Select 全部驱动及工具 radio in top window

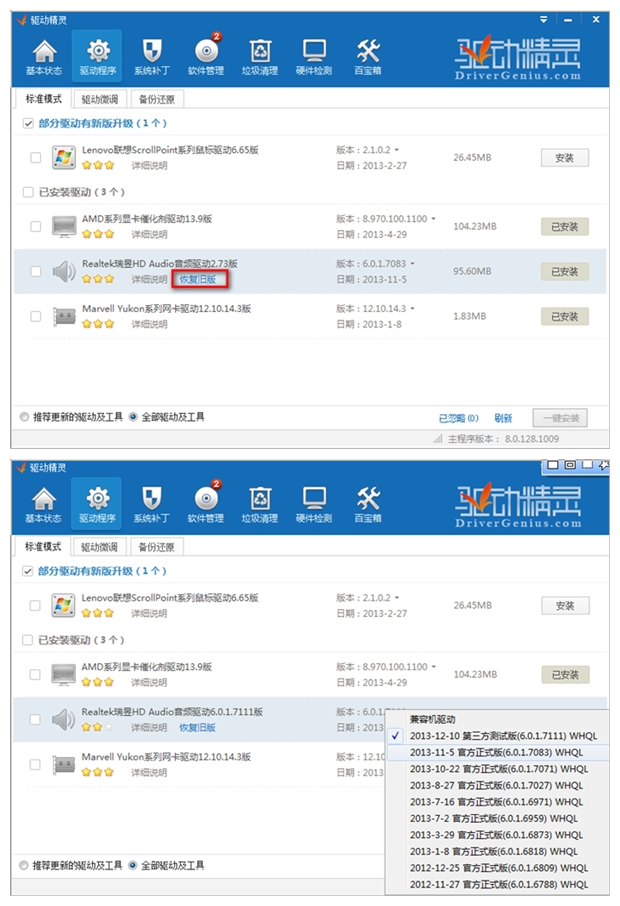(133, 417)
